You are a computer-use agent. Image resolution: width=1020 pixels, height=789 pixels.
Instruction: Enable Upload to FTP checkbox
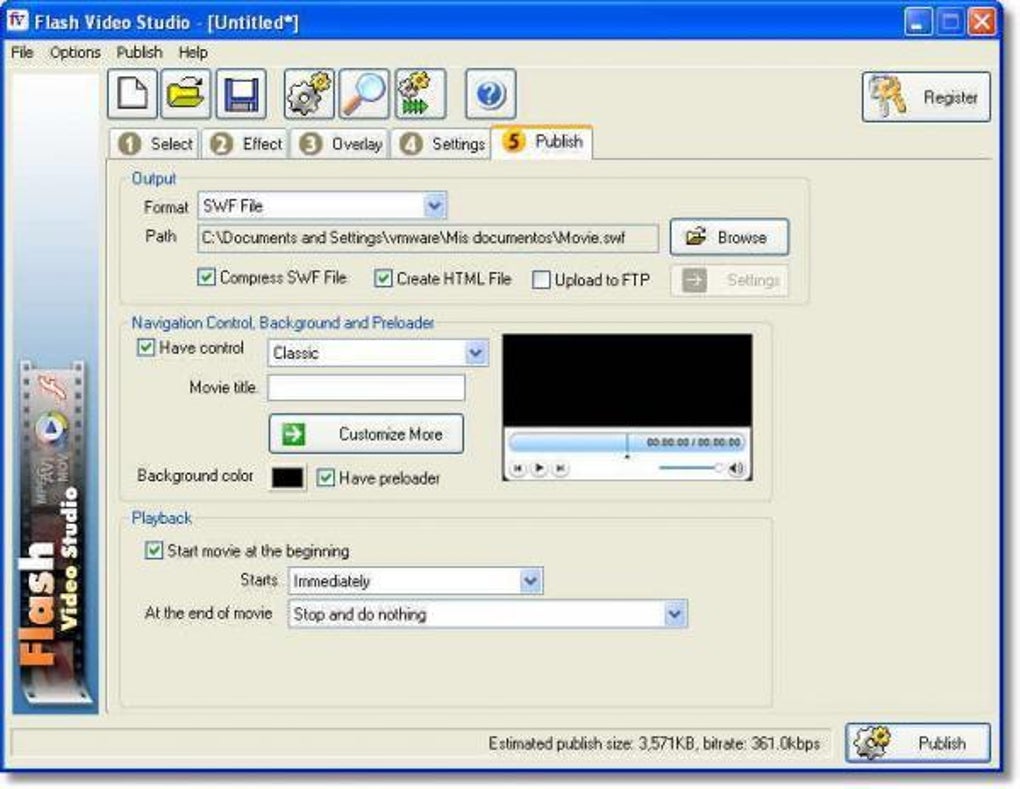click(541, 280)
